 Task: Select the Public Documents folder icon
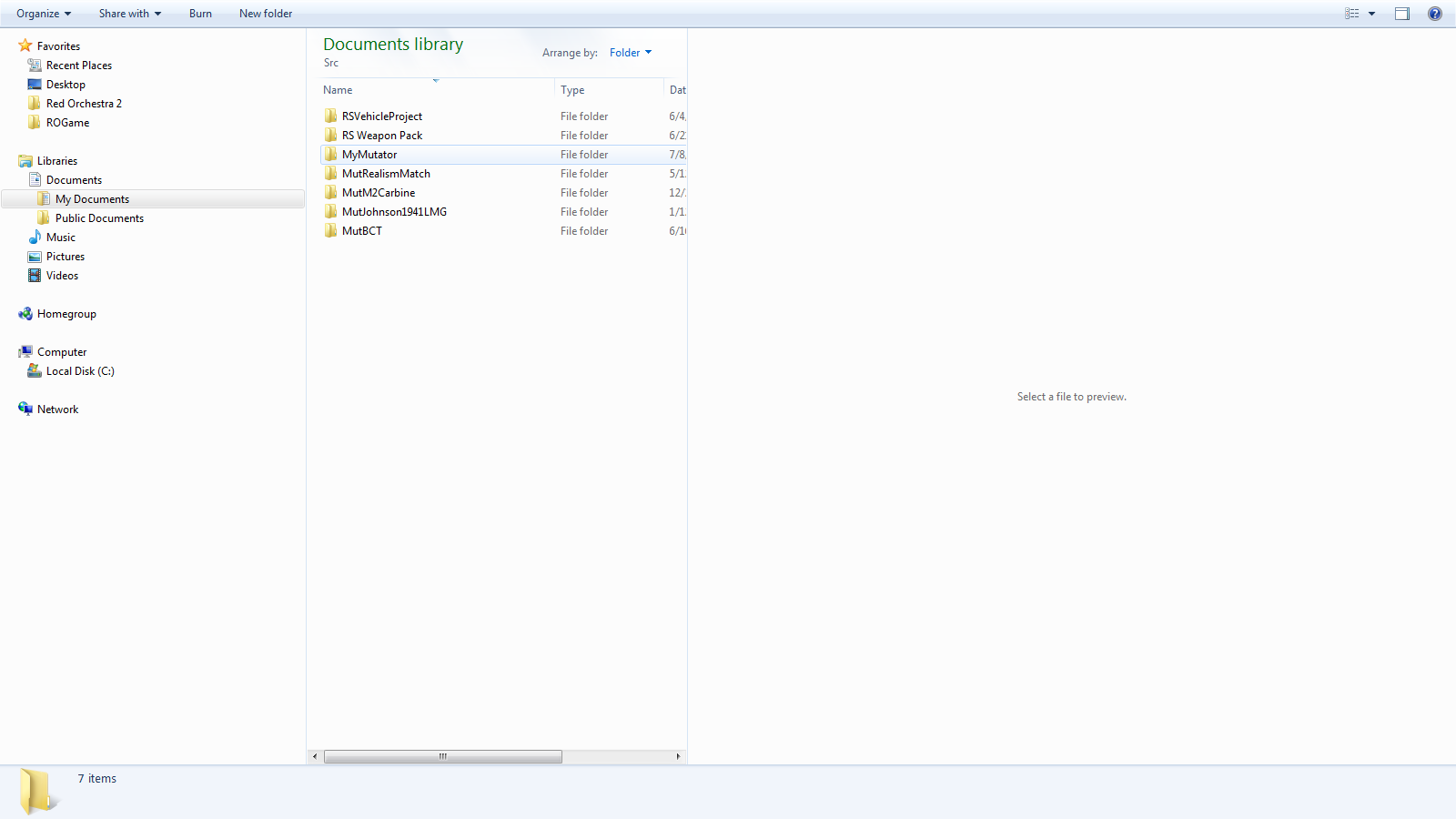tap(44, 217)
